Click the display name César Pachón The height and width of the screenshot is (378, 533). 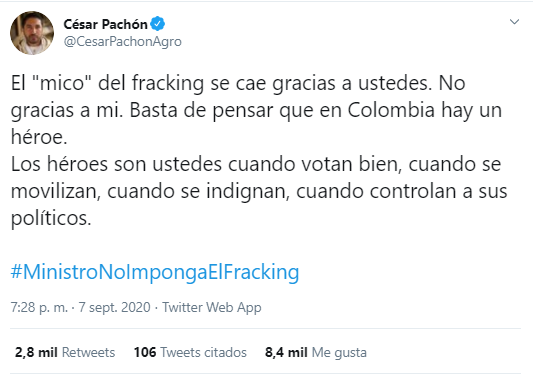(x=105, y=24)
